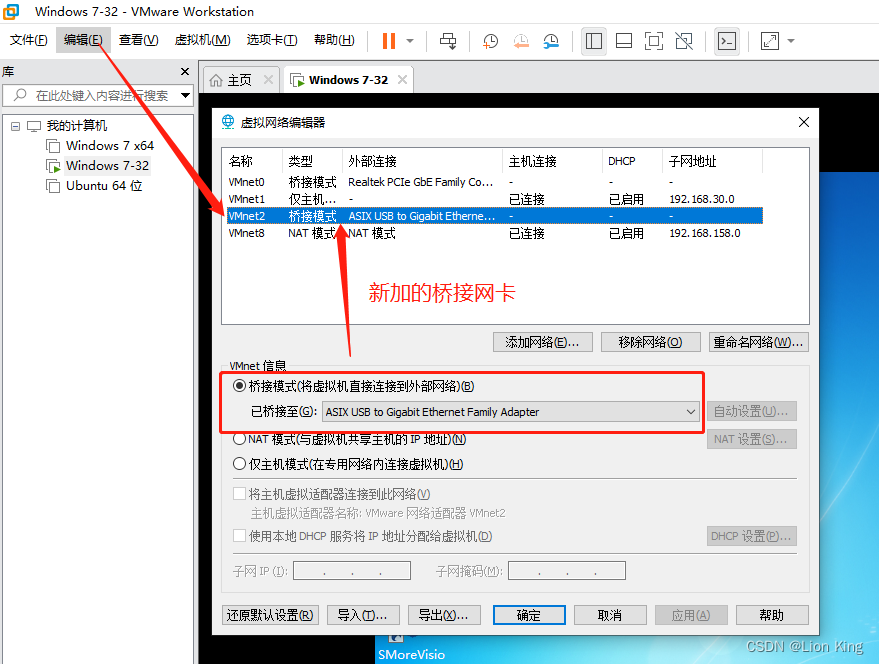879x664 pixels.
Task: Open the 选项卡(T) menu
Action: [272, 40]
